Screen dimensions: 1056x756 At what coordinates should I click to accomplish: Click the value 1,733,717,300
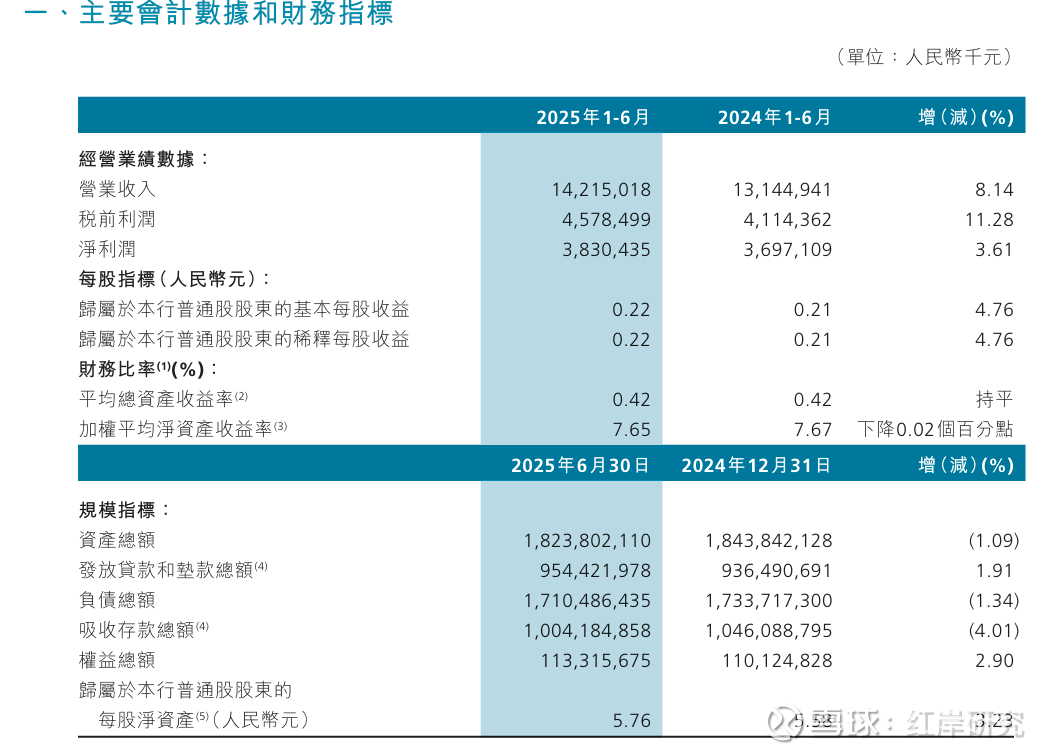tap(768, 600)
